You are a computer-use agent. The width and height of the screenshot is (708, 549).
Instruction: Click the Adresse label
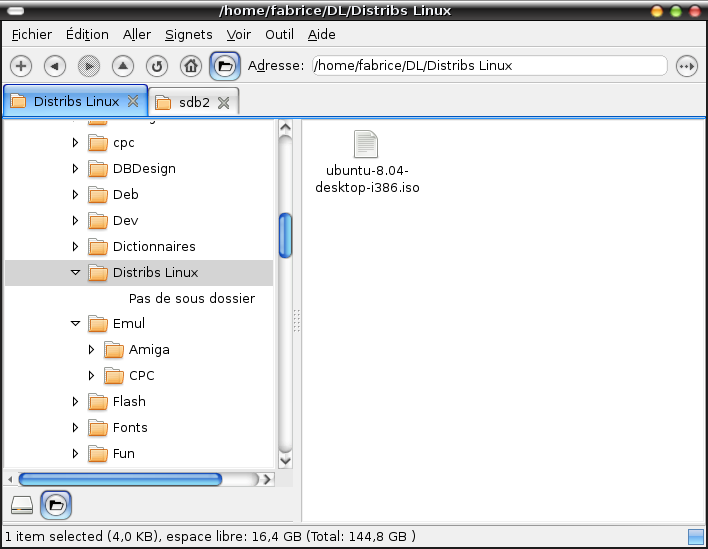(276, 66)
